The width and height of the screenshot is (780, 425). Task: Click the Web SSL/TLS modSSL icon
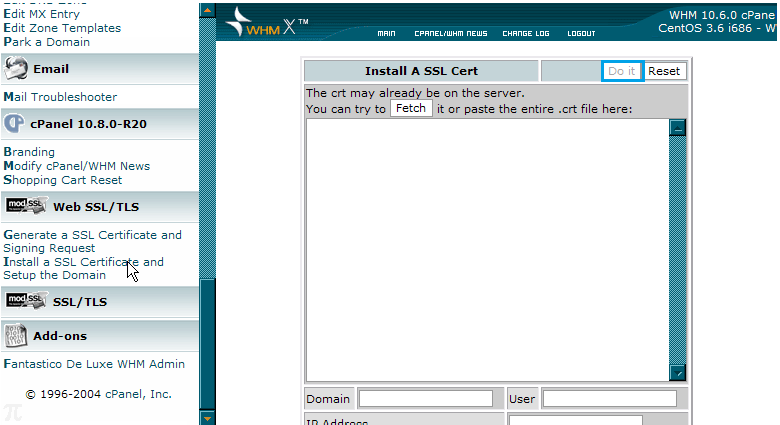point(26,206)
